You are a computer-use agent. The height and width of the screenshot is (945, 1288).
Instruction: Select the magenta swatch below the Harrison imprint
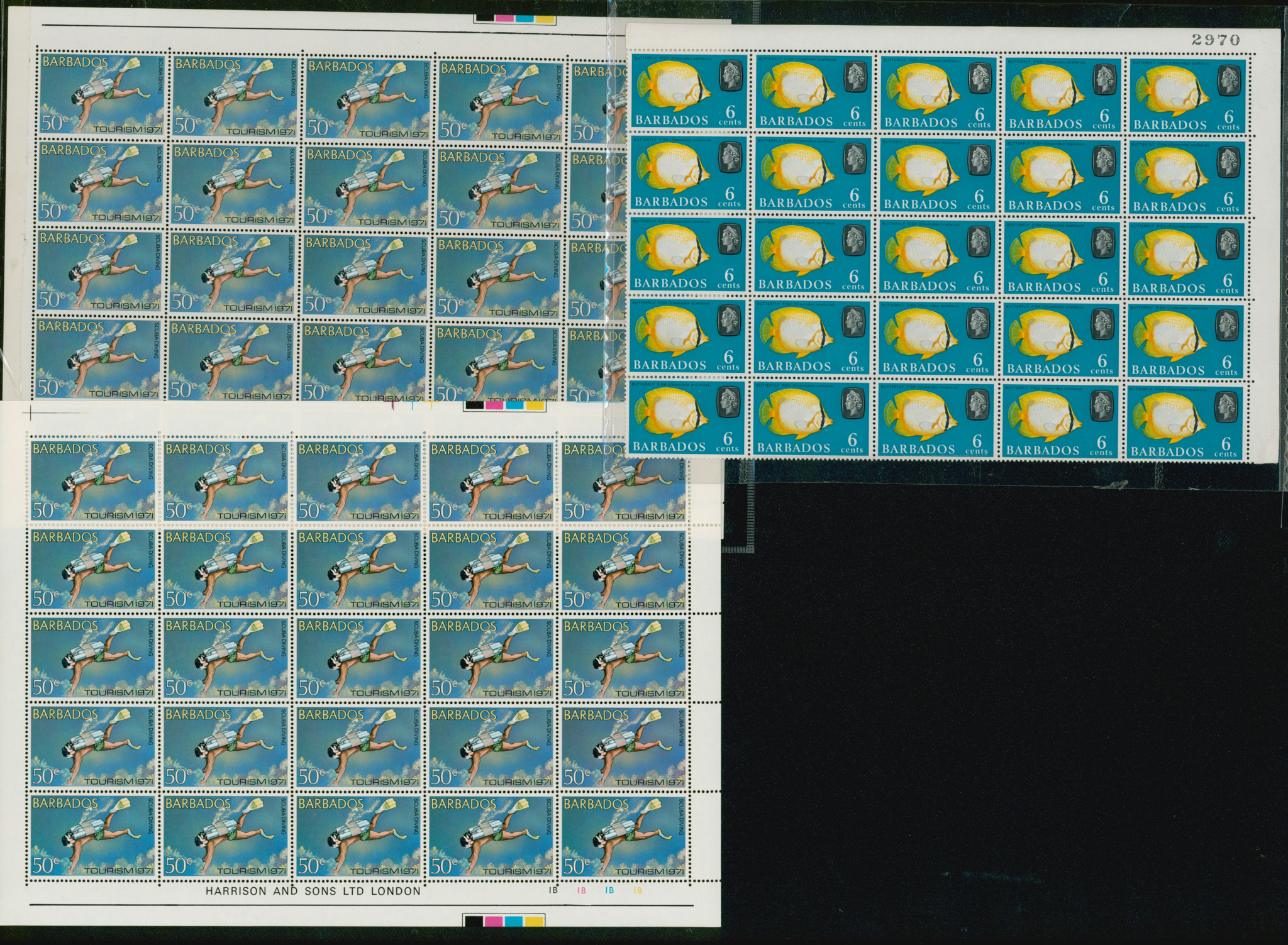point(494,921)
